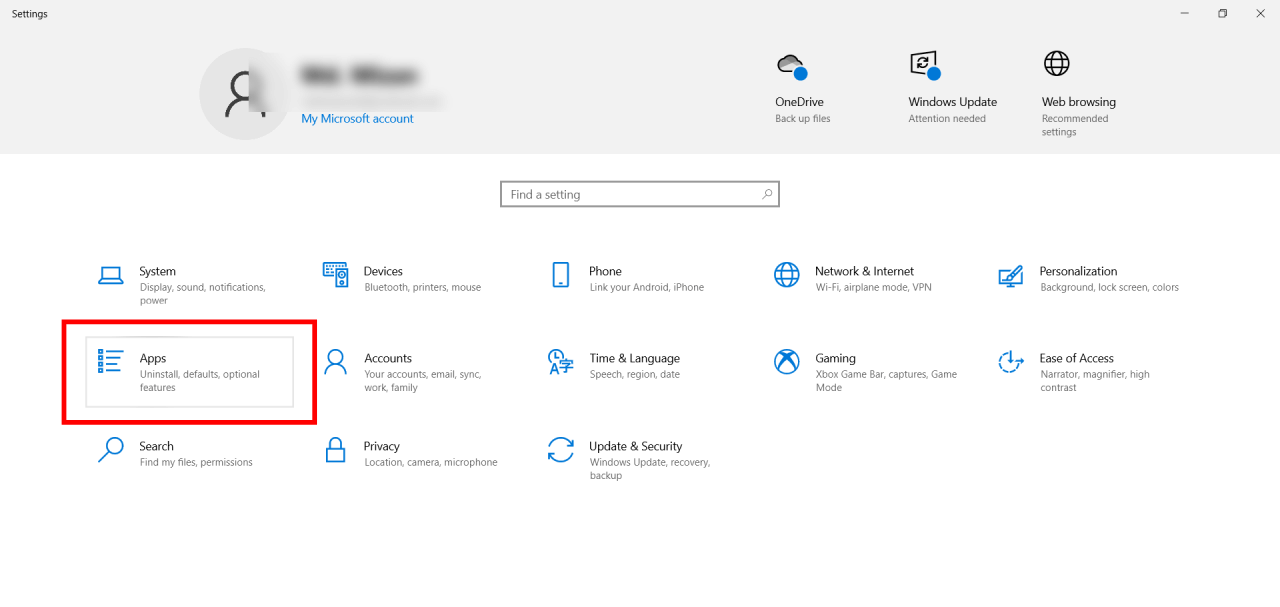
Task: Click the Apps list icon
Action: (110, 362)
